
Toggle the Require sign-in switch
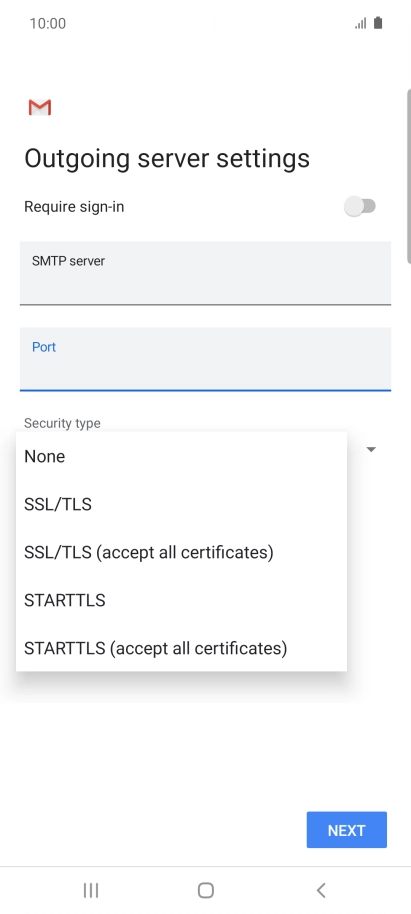click(x=360, y=206)
